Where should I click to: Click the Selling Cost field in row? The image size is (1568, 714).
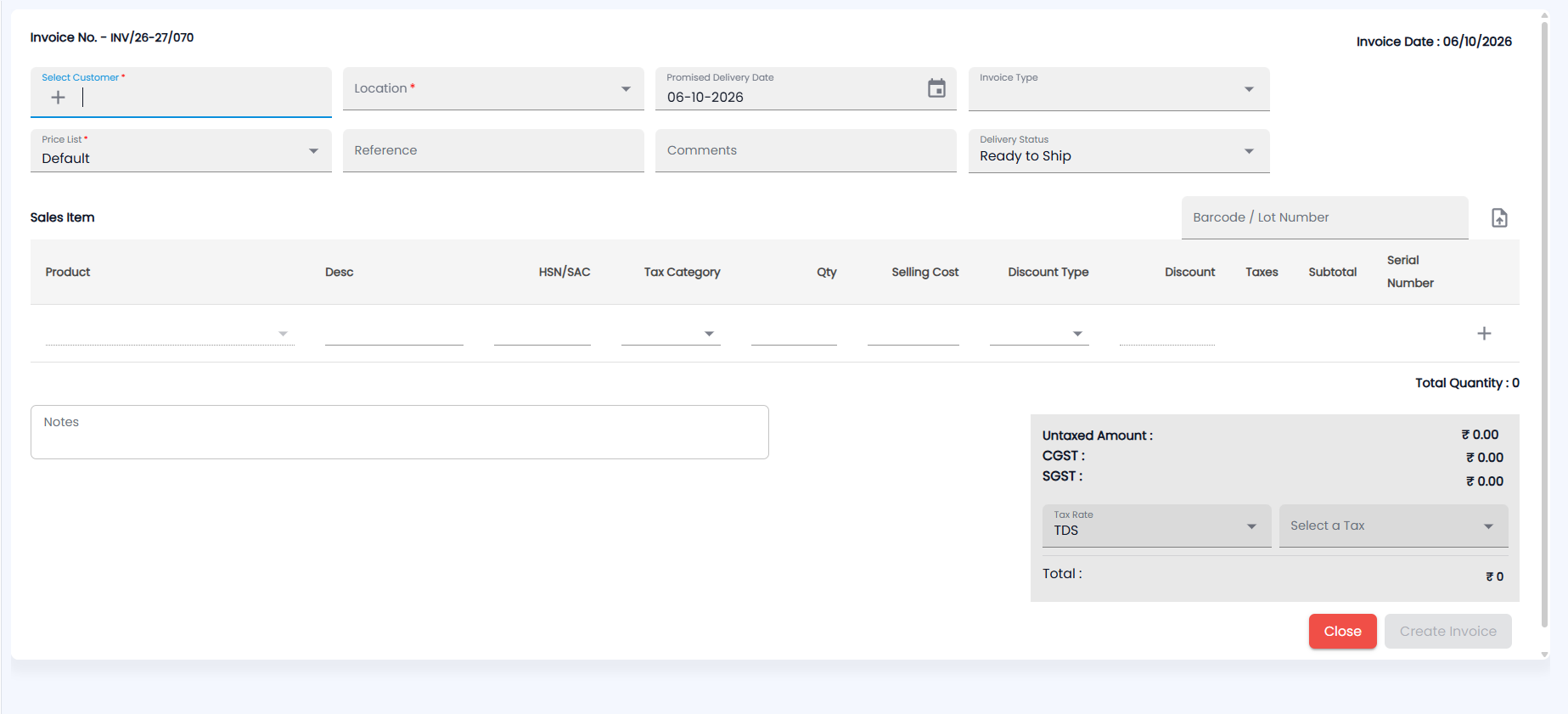tap(913, 334)
